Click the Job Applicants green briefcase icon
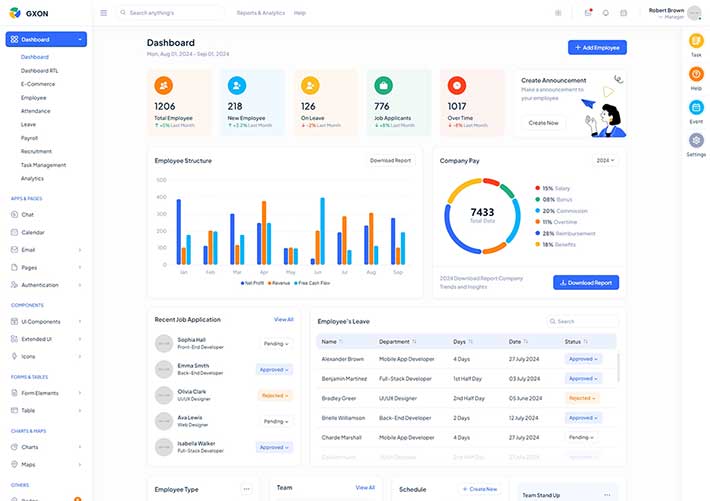Image resolution: width=710 pixels, height=501 pixels. [x=383, y=85]
